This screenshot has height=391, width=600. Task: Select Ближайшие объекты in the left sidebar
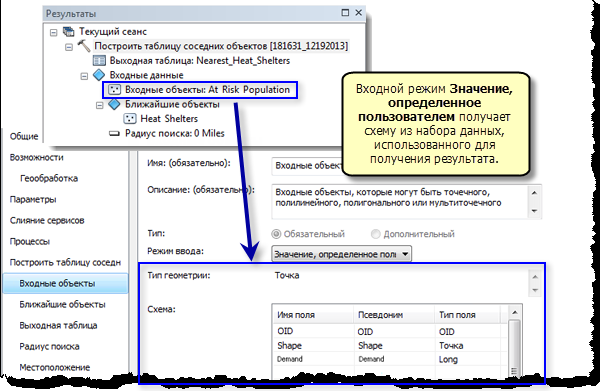coord(62,305)
